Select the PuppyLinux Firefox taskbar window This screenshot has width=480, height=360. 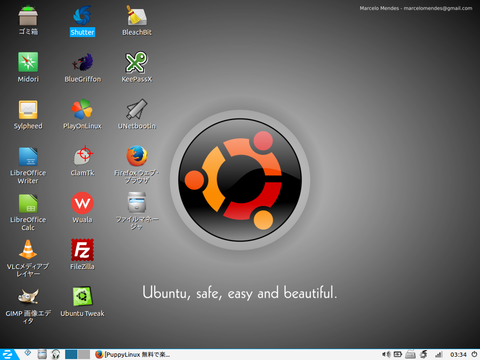point(132,354)
